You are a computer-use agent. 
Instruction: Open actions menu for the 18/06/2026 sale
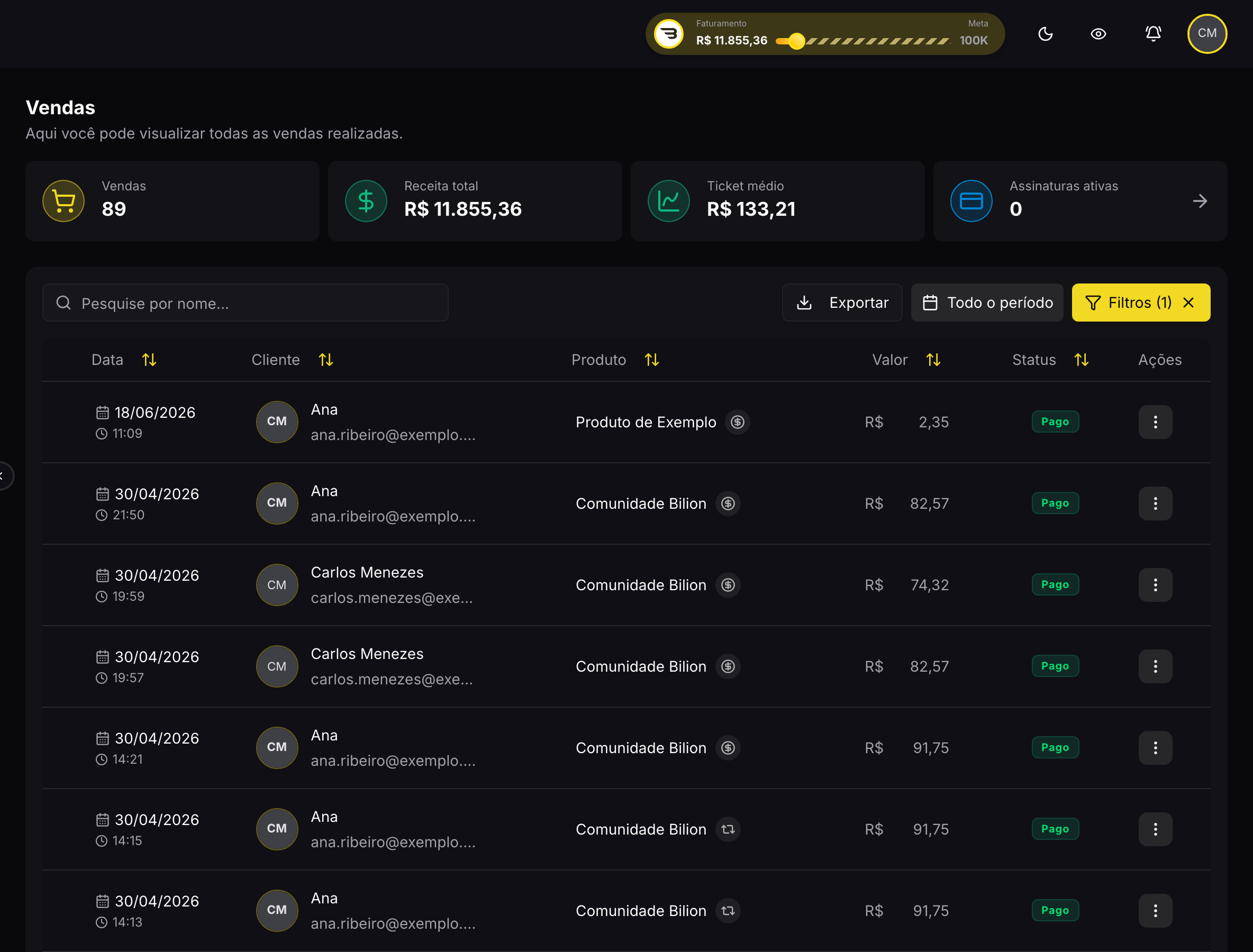click(x=1156, y=422)
